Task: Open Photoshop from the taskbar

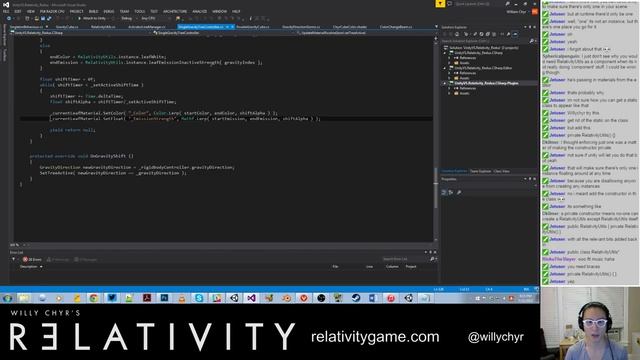Action: tap(164, 298)
